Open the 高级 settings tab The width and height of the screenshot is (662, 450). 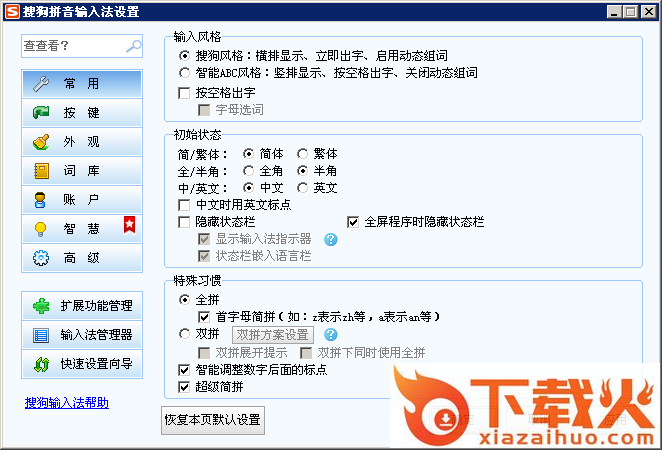(x=82, y=258)
